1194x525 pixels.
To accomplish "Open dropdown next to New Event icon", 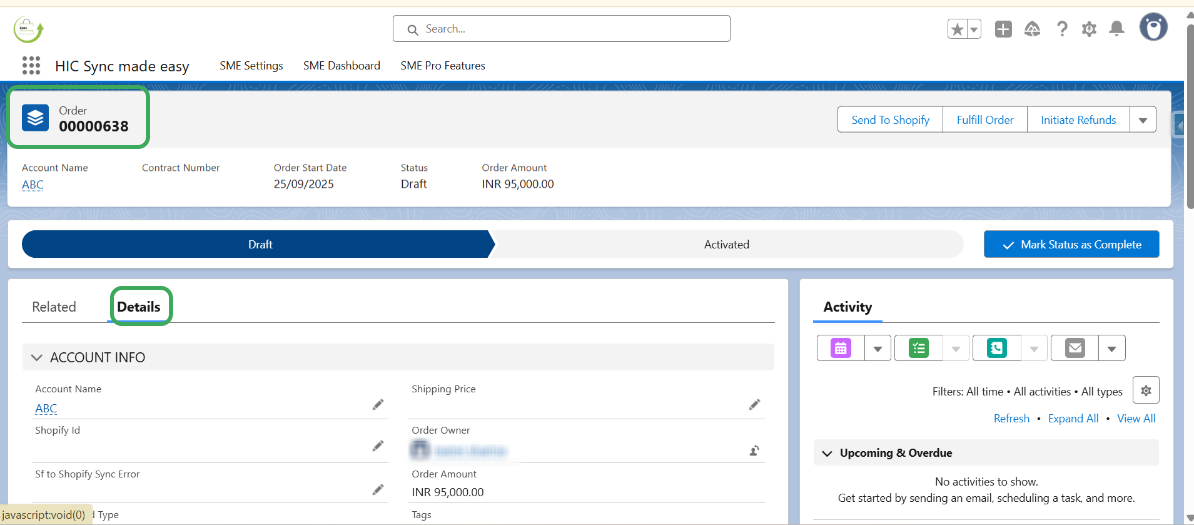I will [x=878, y=348].
